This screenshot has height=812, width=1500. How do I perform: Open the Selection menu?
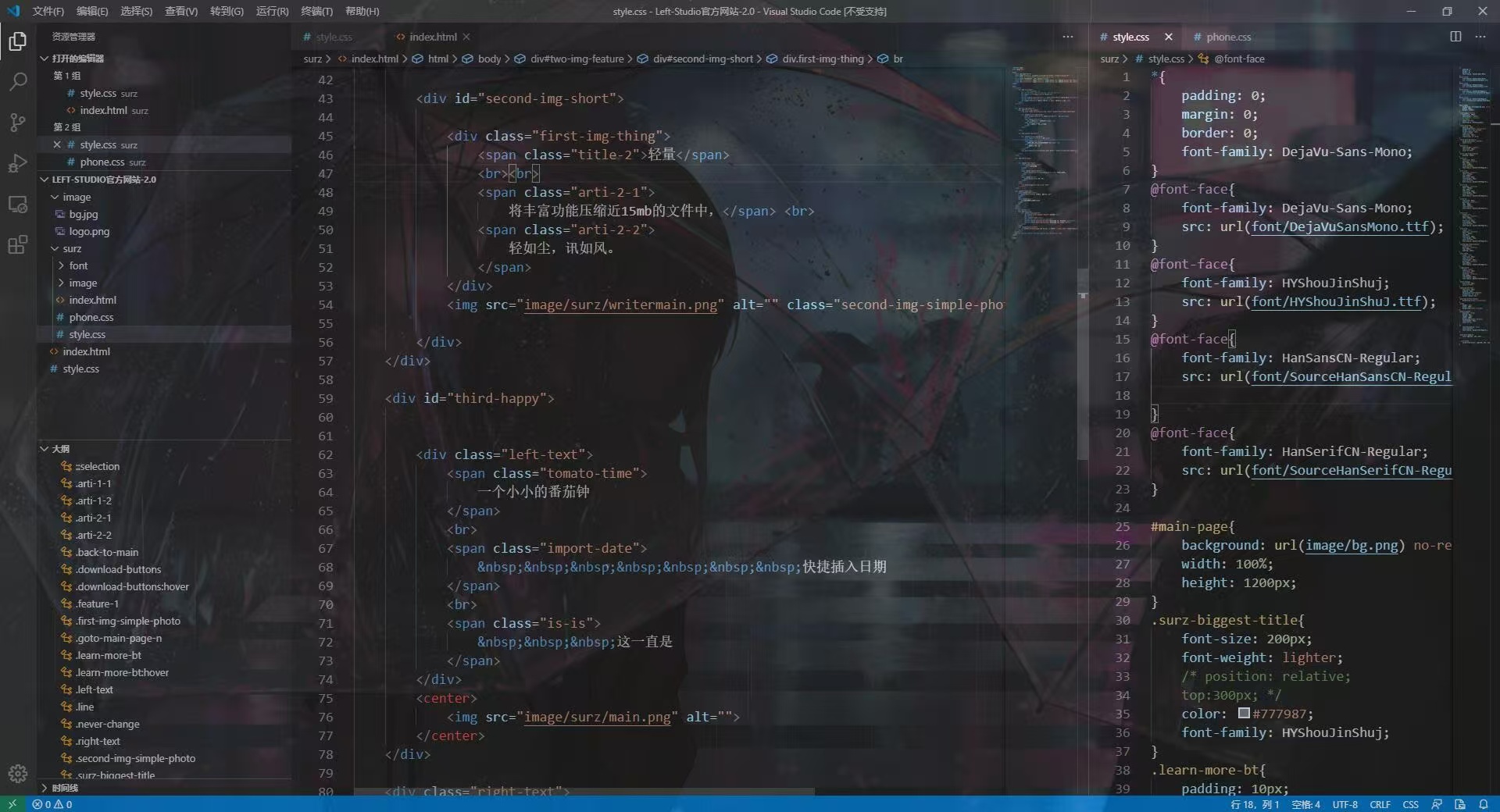(x=137, y=11)
